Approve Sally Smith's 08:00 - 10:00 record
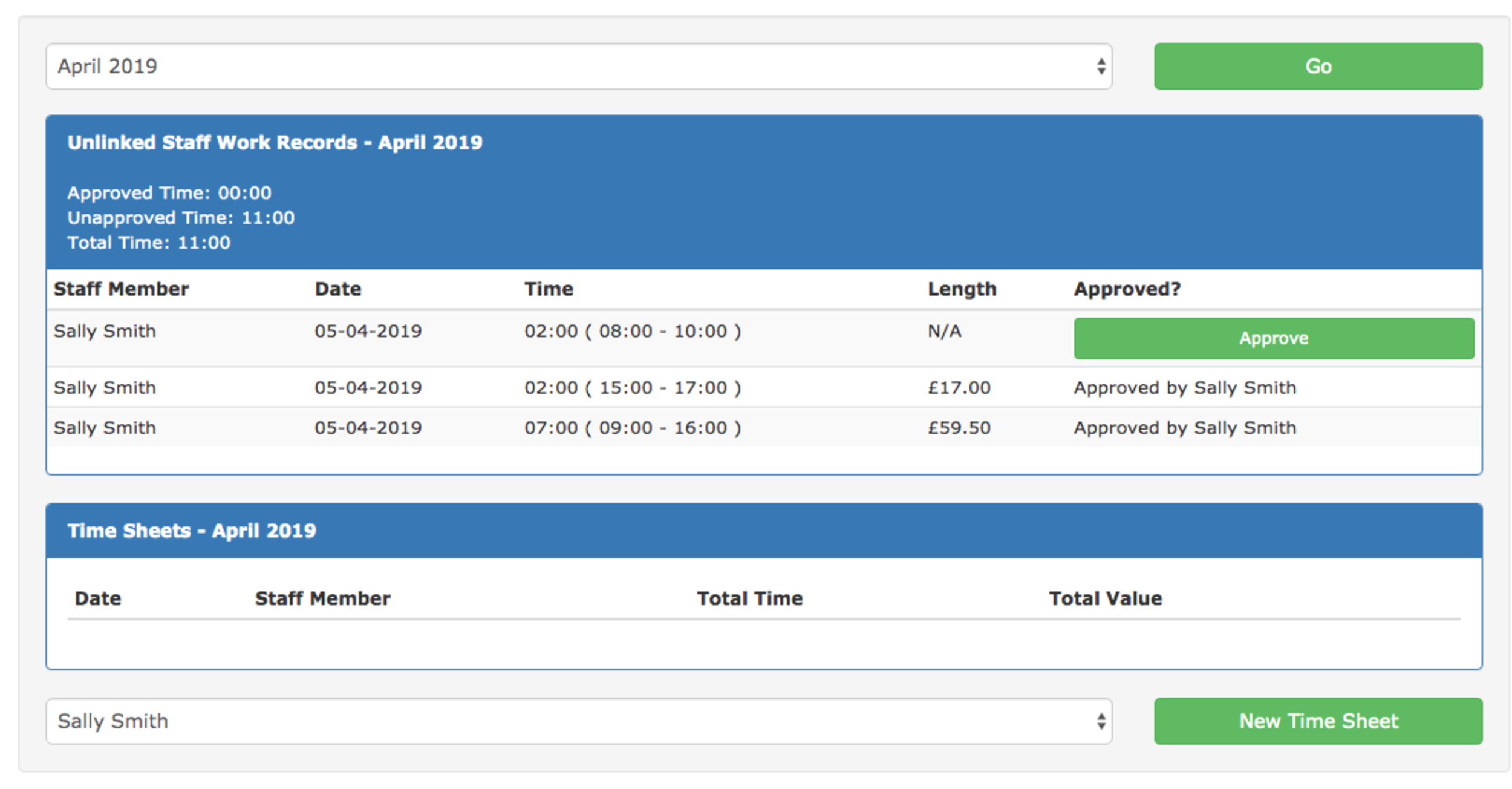The width and height of the screenshot is (1512, 789). point(1274,338)
